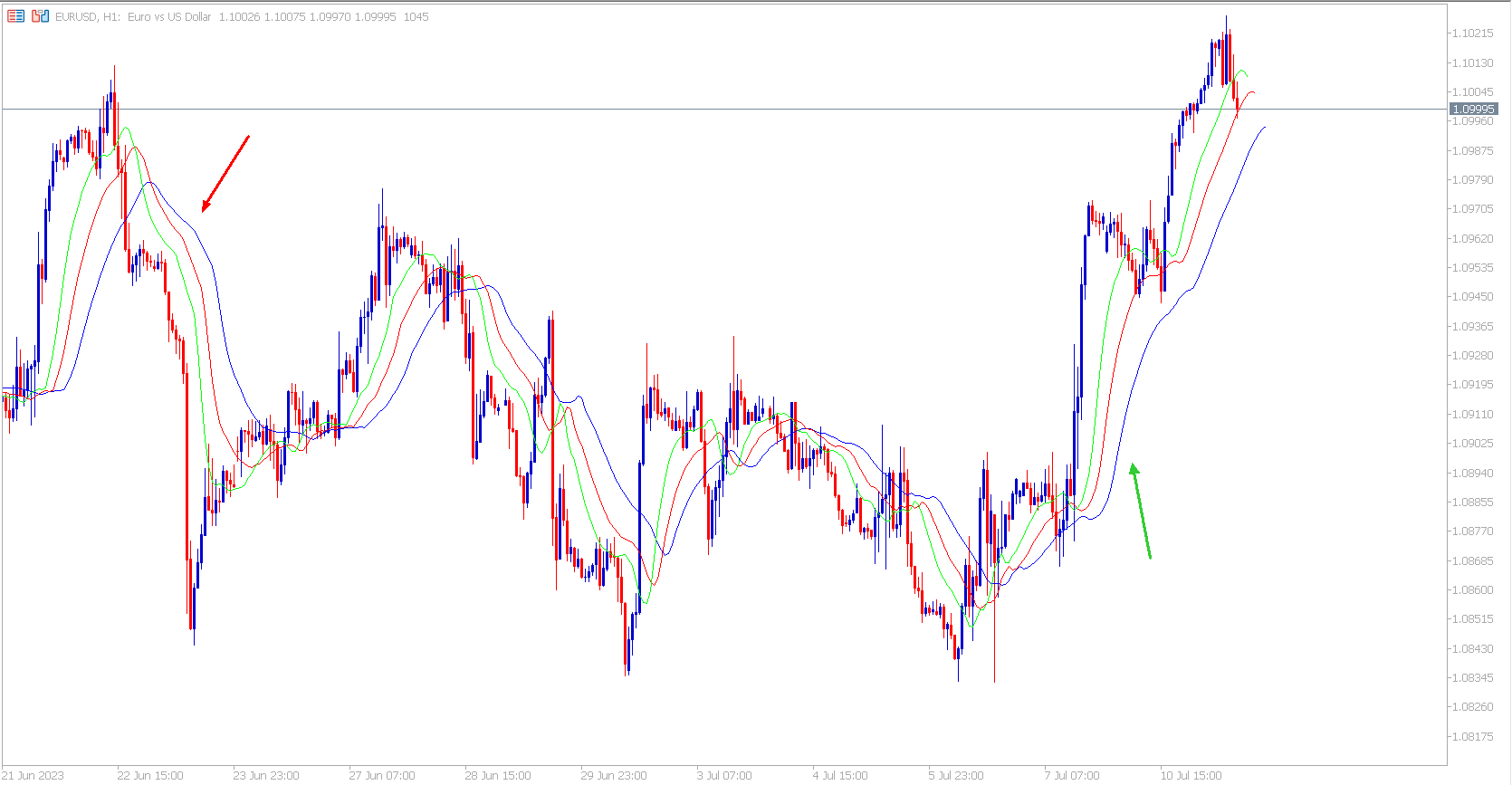Click the 1.09450 price scale label
The height and width of the screenshot is (785, 1512).
click(1473, 297)
